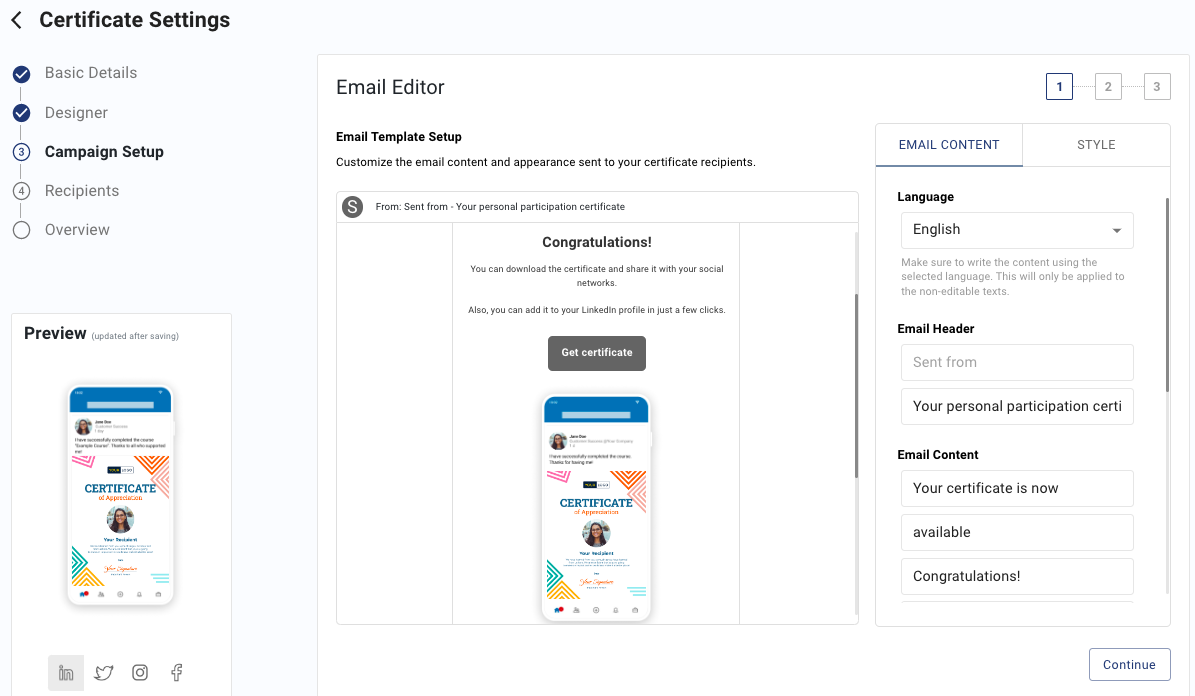Click the Designer step checkmark icon

click(21, 113)
